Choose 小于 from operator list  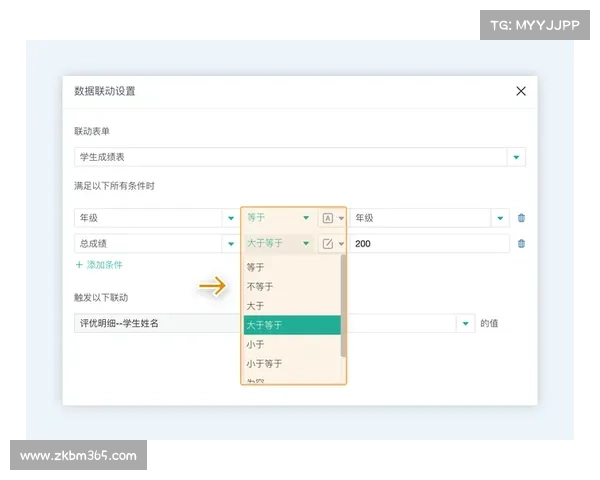point(292,344)
